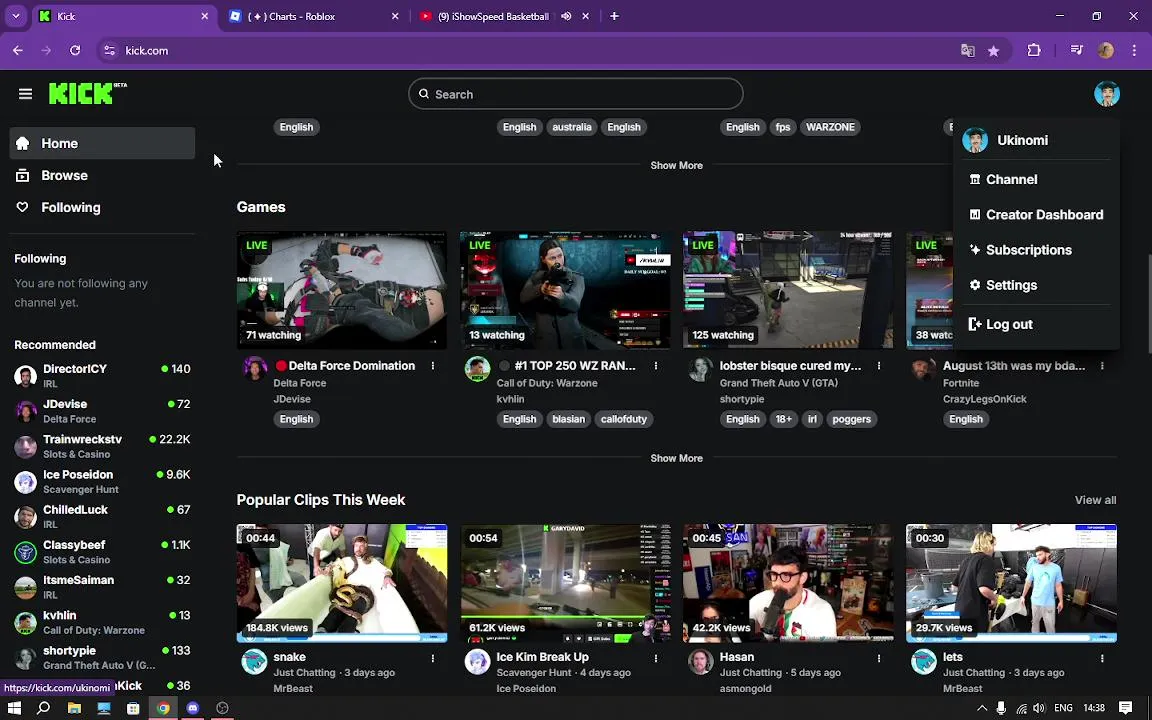Open Ice Poseidon recommended channel in sidebar
The height and width of the screenshot is (720, 1152).
pos(102,481)
